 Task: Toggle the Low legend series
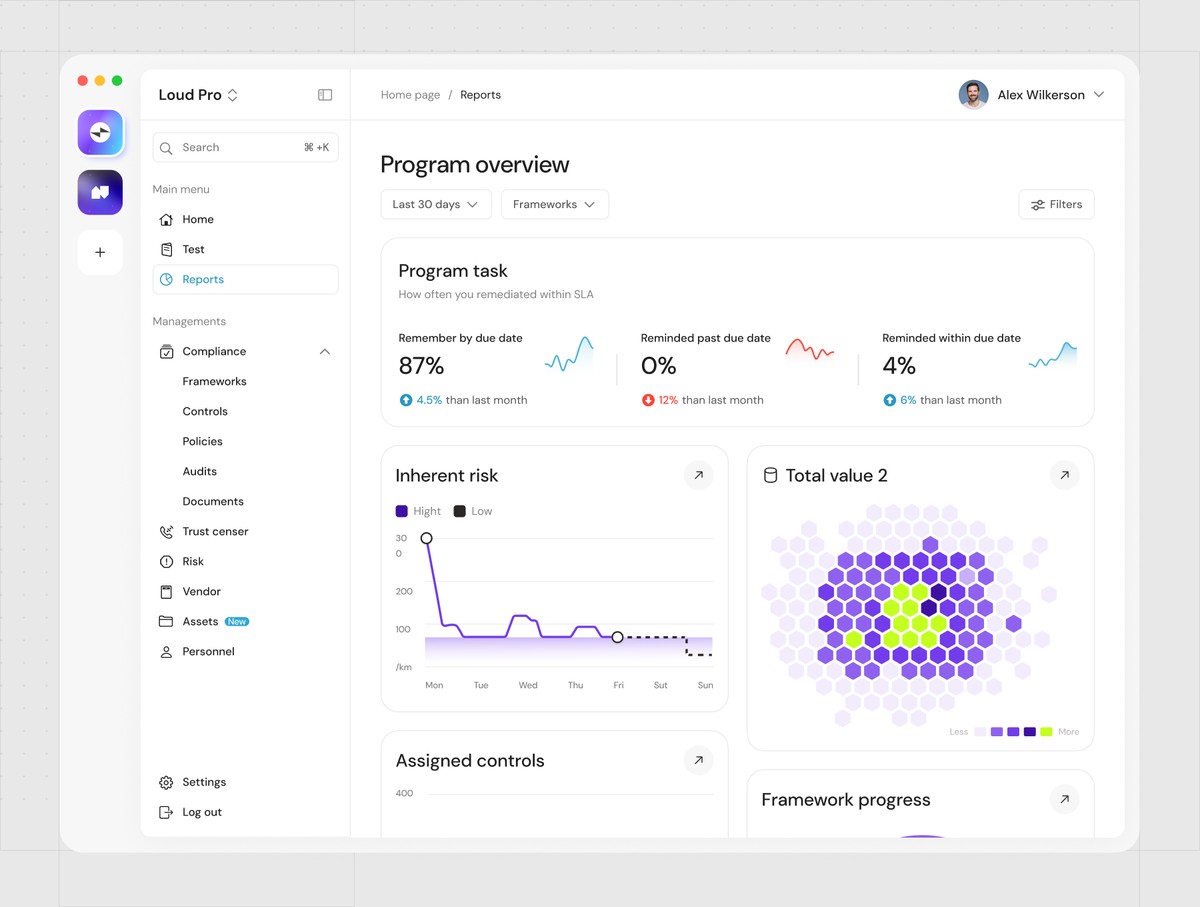(473, 511)
